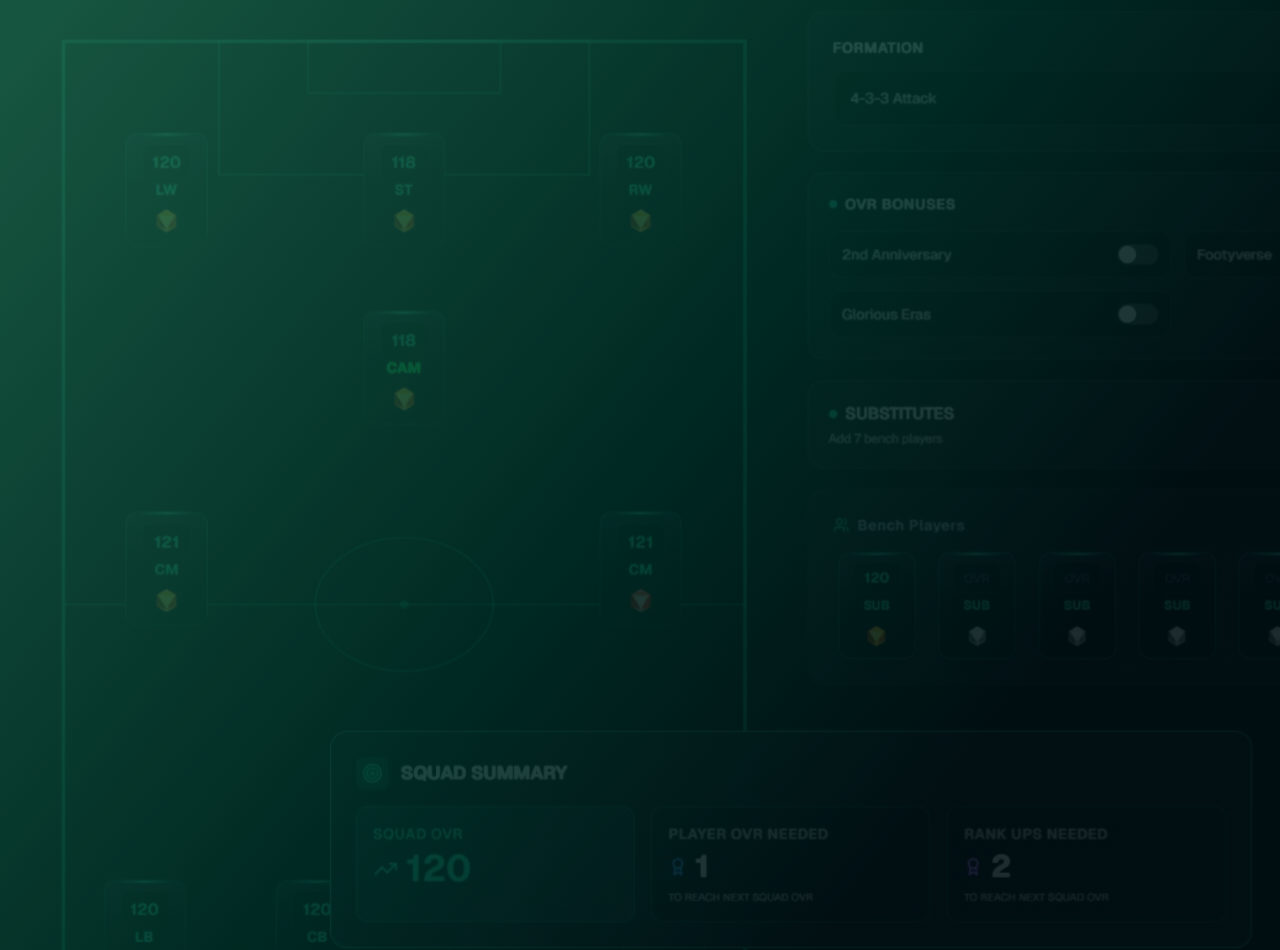Click the Rank Ups Needed medal icon

click(x=972, y=867)
